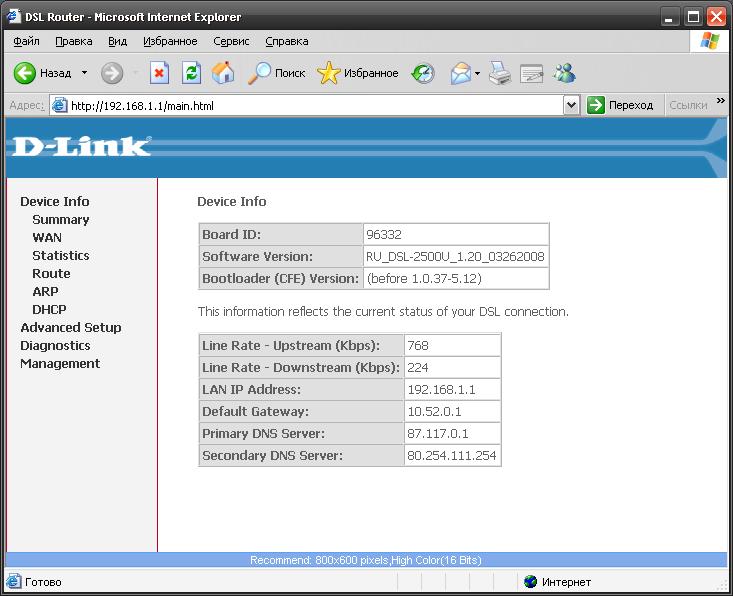Click the D-Link logo banner
This screenshot has width=733, height=596.
click(81, 146)
